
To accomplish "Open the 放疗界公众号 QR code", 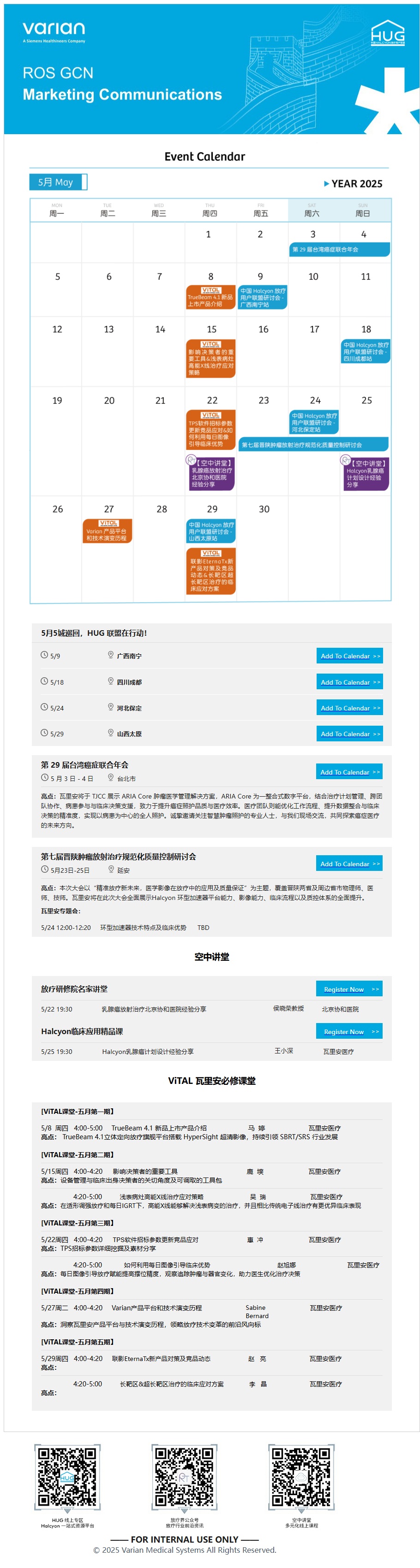I will (x=185, y=1478).
